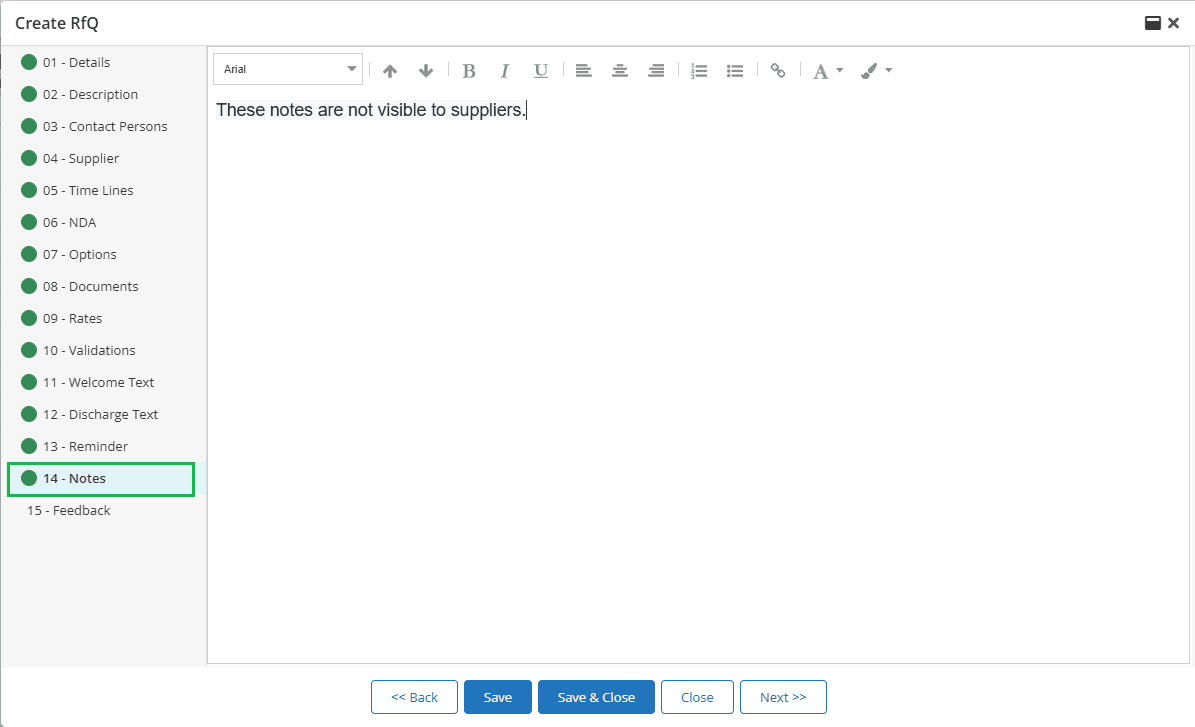Toggle bold formatting
This screenshot has width=1195, height=727.
469,71
